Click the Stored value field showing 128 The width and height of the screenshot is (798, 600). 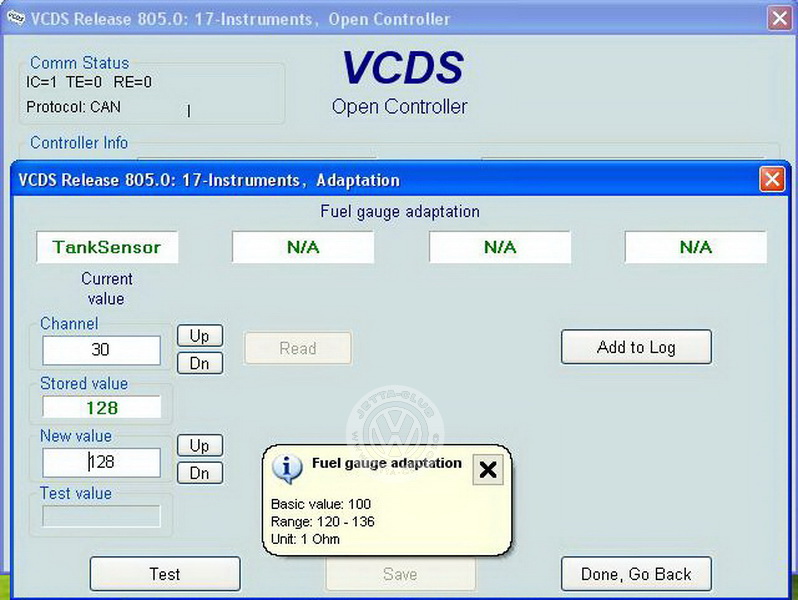[x=101, y=407]
